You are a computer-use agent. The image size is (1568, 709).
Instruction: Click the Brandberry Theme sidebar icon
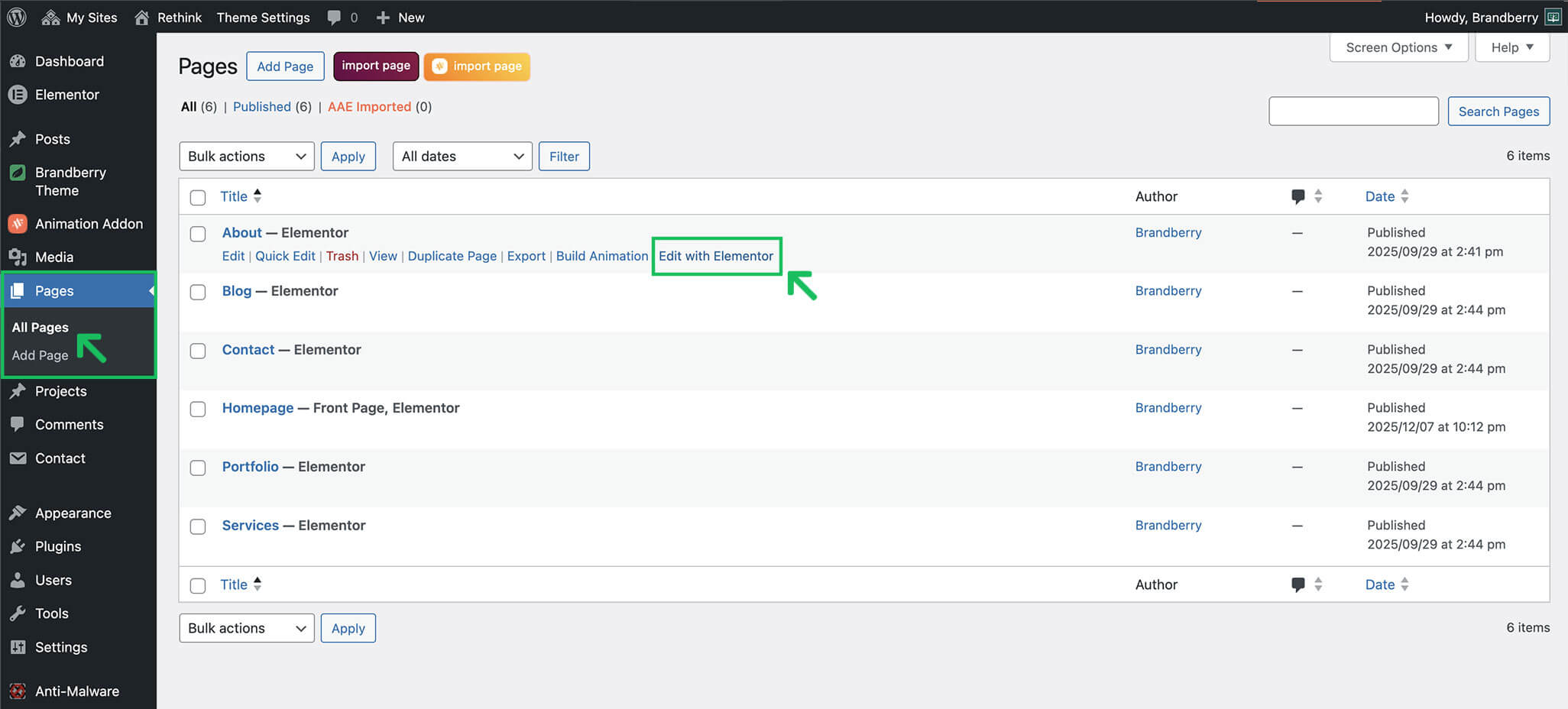point(18,173)
